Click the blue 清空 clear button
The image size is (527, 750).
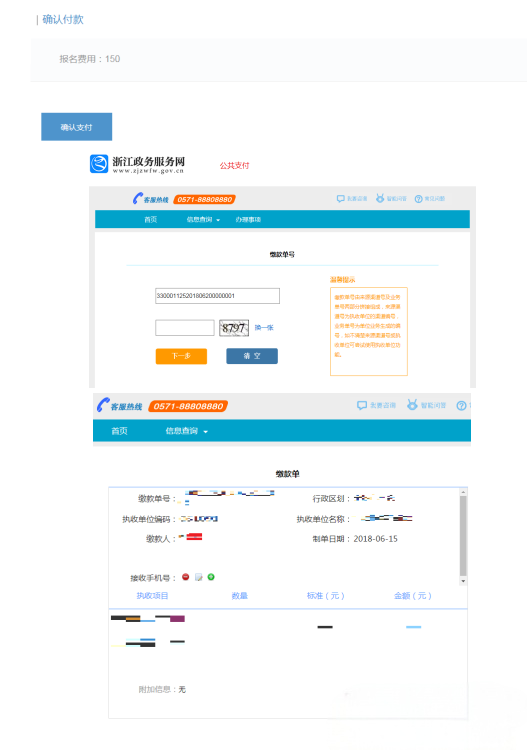252,356
